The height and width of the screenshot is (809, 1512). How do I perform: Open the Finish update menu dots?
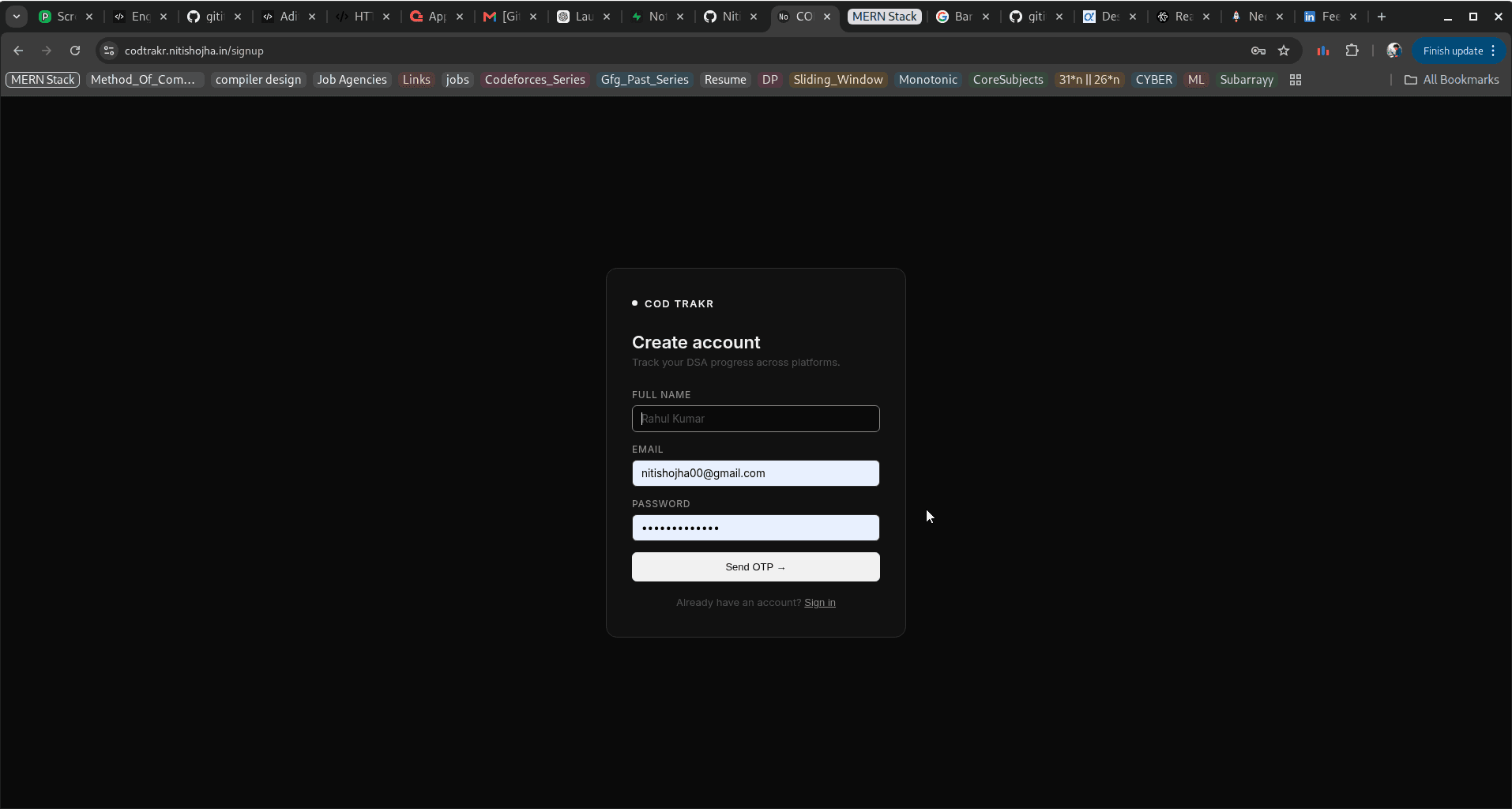pos(1493,51)
